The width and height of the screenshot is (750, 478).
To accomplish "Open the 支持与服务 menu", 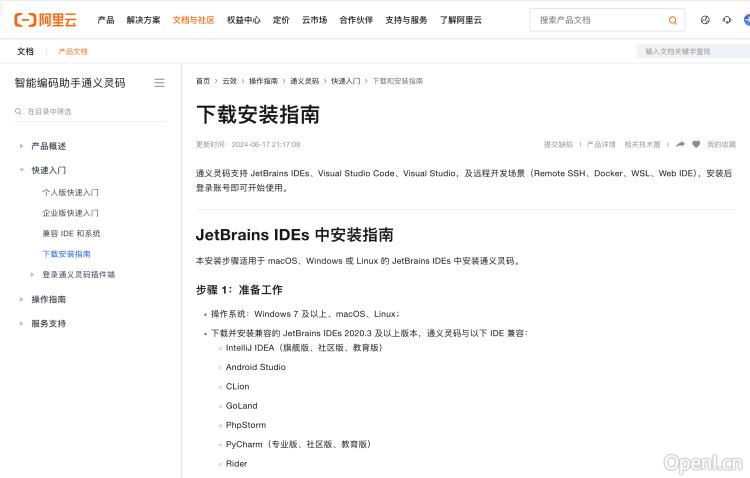I will 406,20.
